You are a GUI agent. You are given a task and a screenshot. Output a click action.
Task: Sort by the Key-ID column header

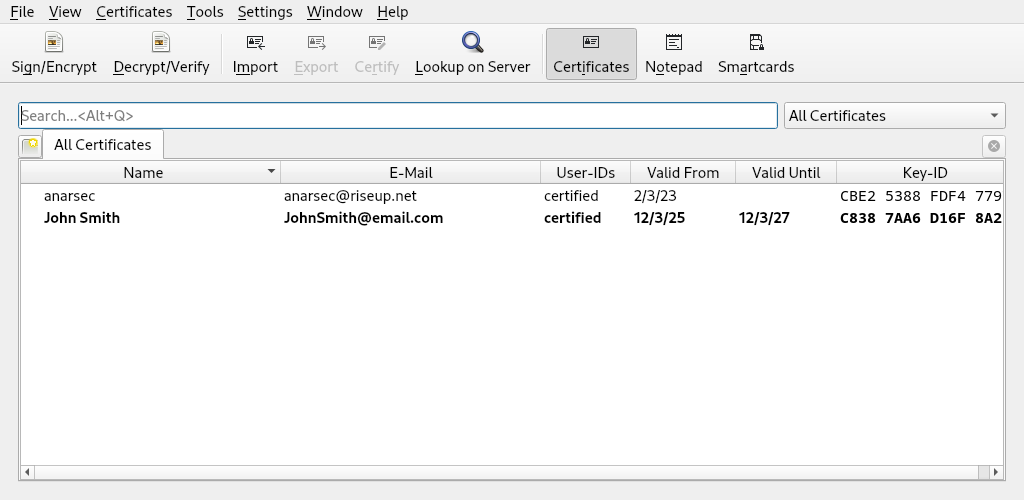(x=920, y=172)
